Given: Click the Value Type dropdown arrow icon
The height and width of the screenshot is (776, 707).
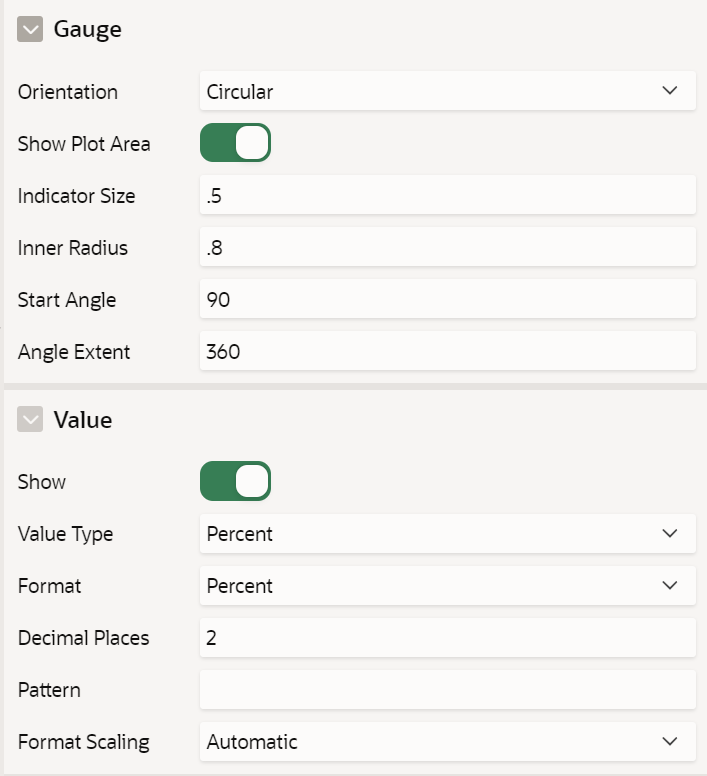Looking at the screenshot, I should click(670, 534).
